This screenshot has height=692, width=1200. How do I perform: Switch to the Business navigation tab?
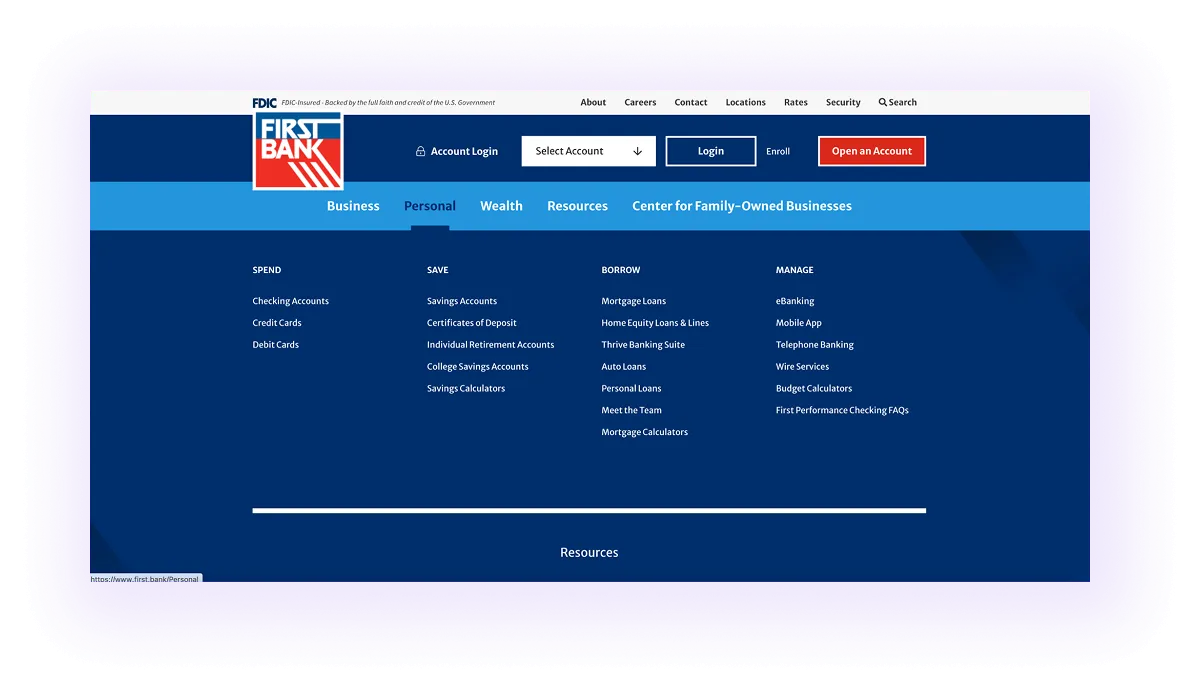click(x=352, y=206)
